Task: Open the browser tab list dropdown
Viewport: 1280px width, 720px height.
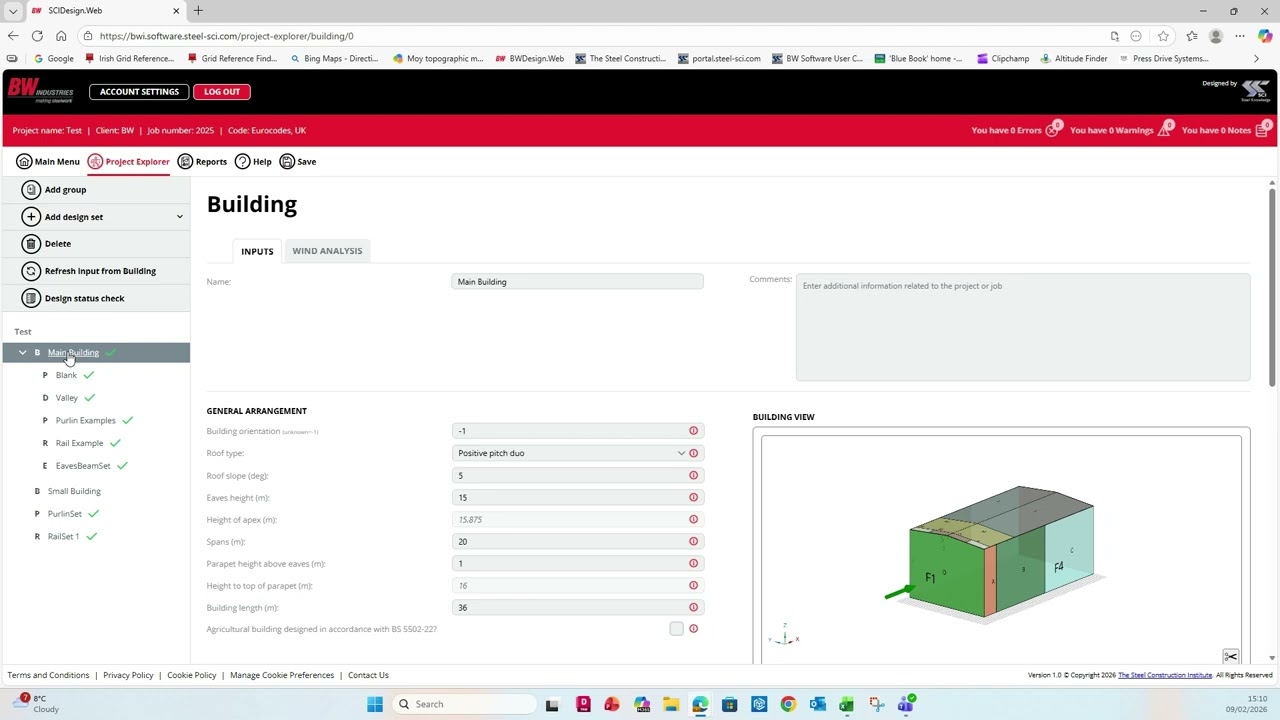Action: (x=12, y=11)
